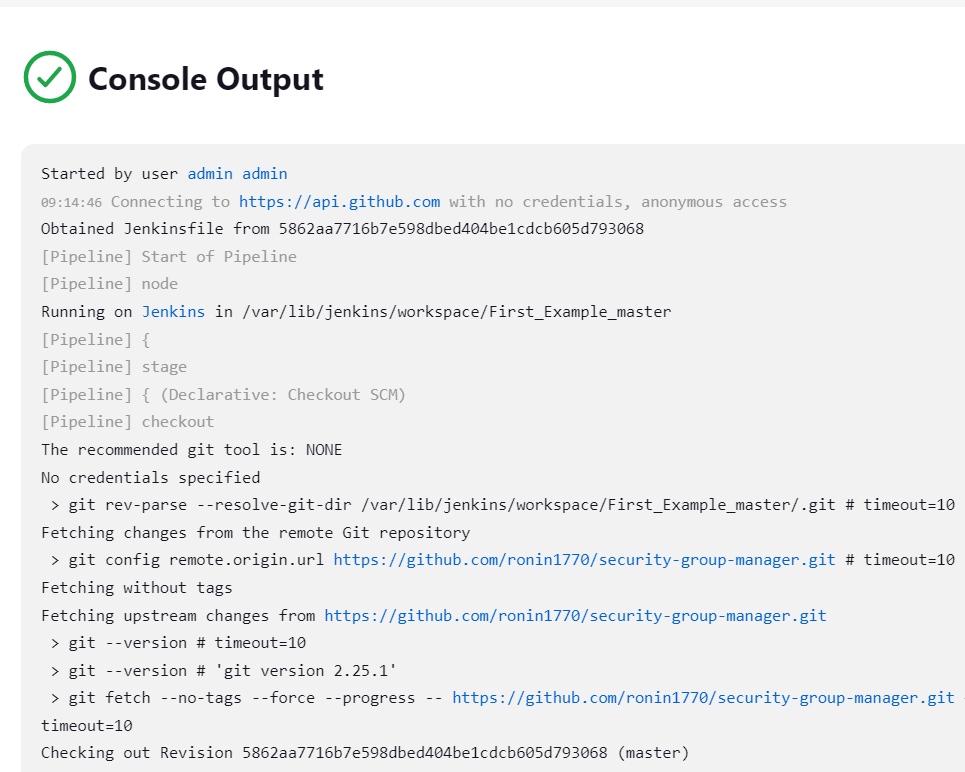Open repo link in git config remote.origin.url line

click(x=584, y=560)
